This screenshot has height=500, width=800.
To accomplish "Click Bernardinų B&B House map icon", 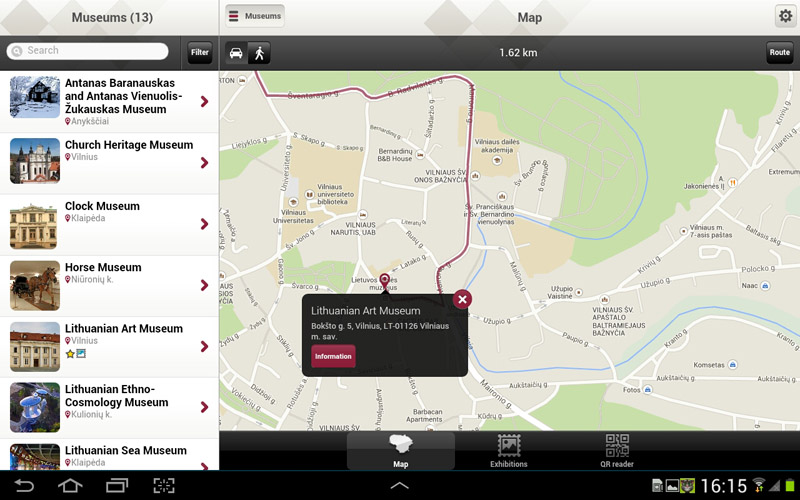I will pyautogui.click(x=420, y=154).
